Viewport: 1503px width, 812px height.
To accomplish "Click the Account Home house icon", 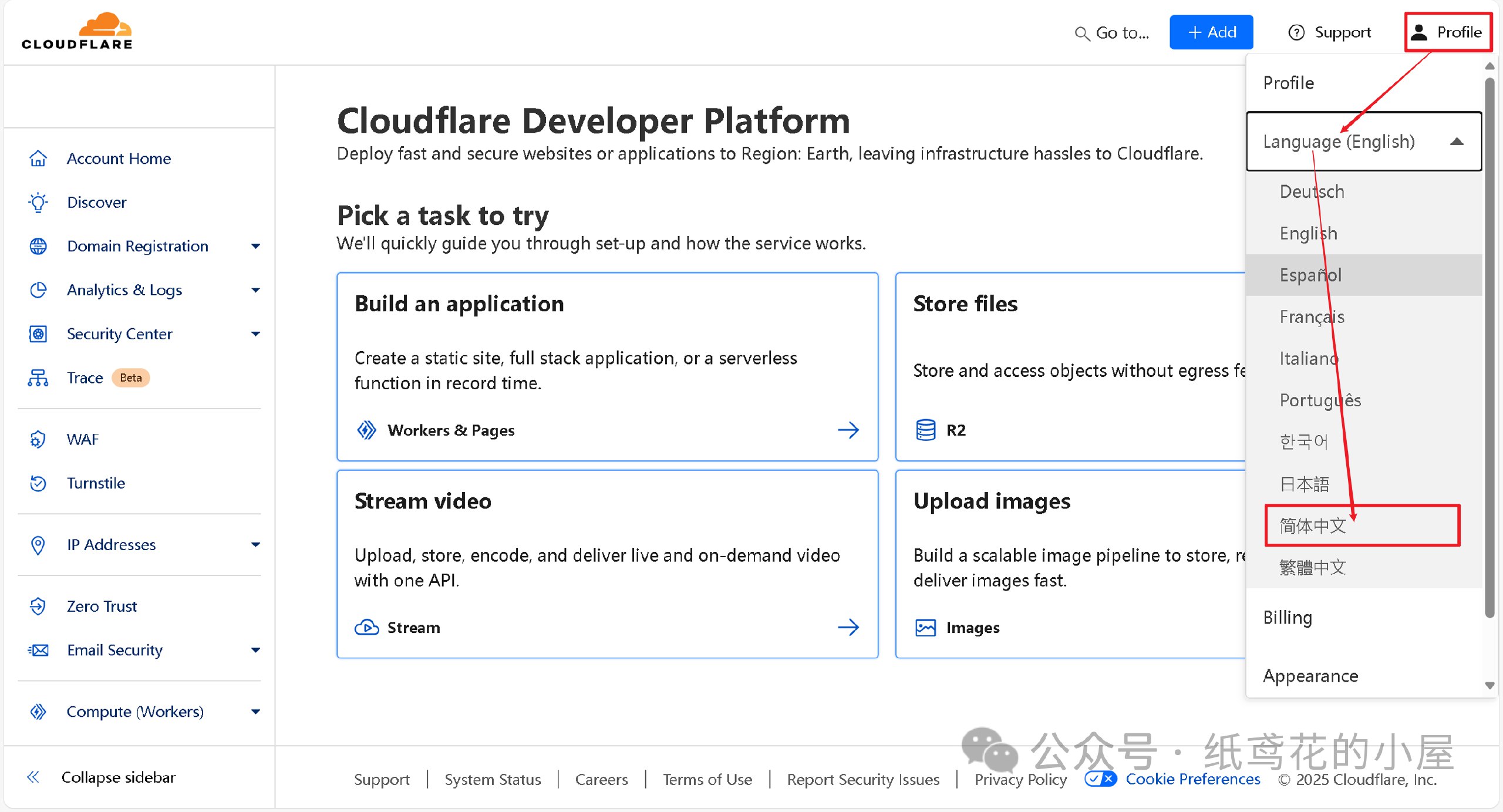I will coord(38,159).
